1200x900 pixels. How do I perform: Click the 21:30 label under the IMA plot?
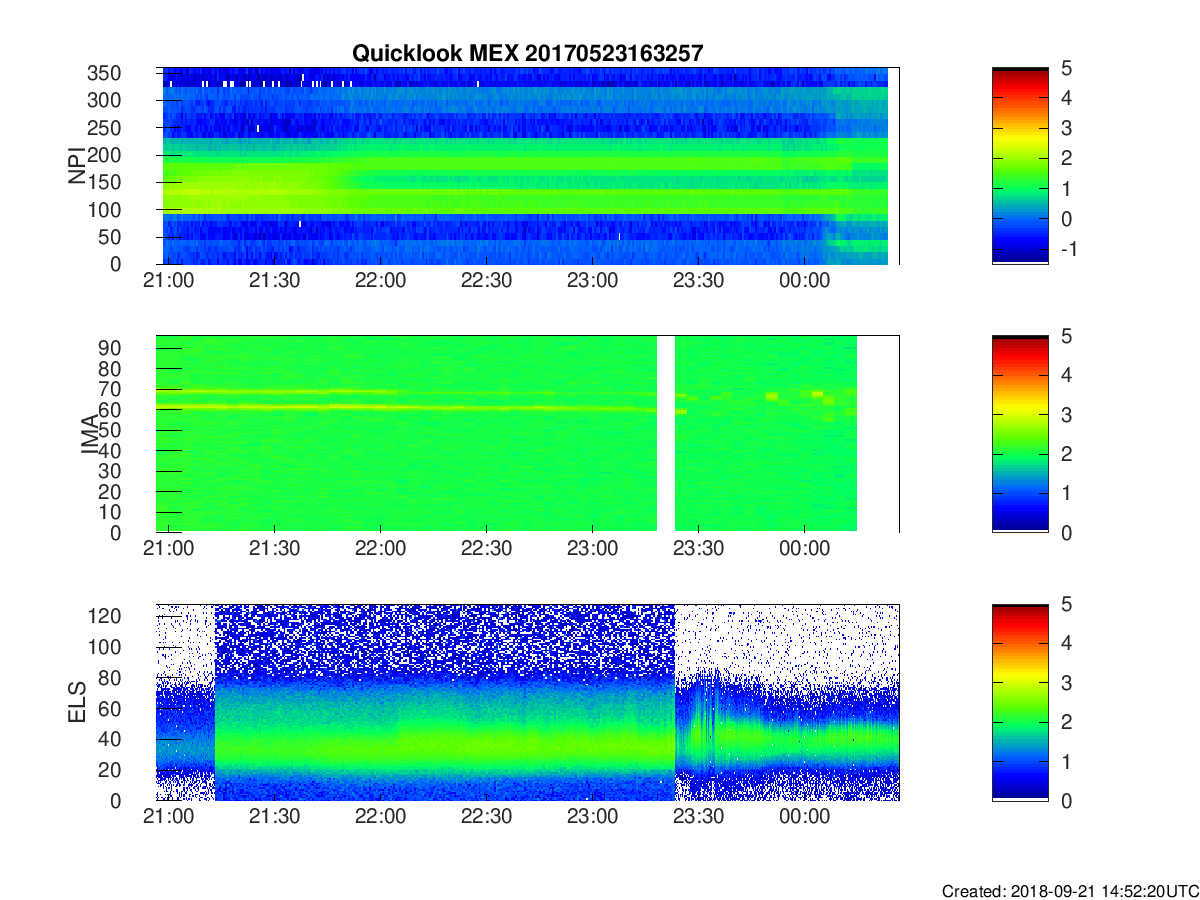coord(275,549)
